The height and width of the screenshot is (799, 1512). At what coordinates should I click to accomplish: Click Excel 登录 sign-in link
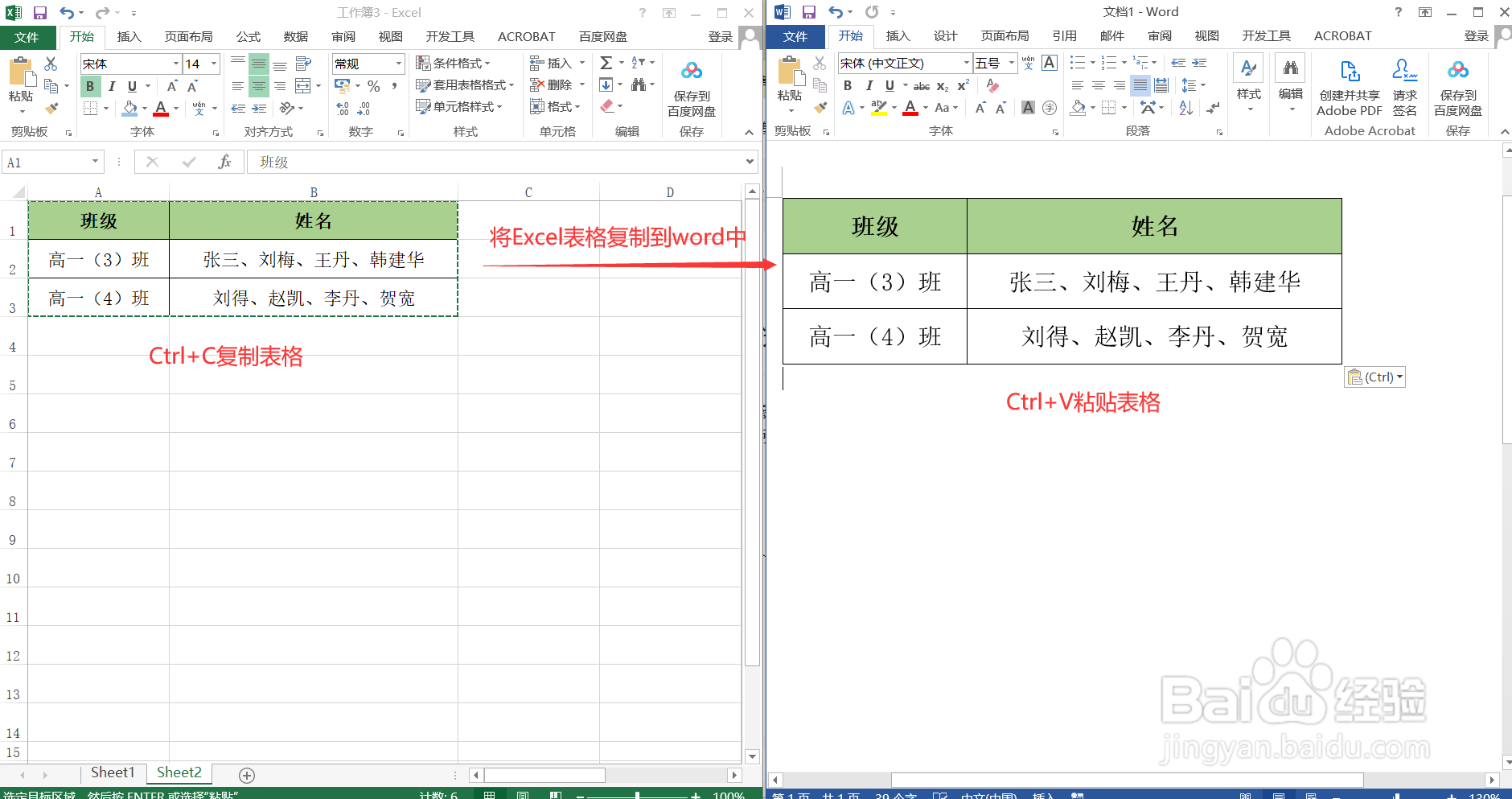(x=720, y=37)
